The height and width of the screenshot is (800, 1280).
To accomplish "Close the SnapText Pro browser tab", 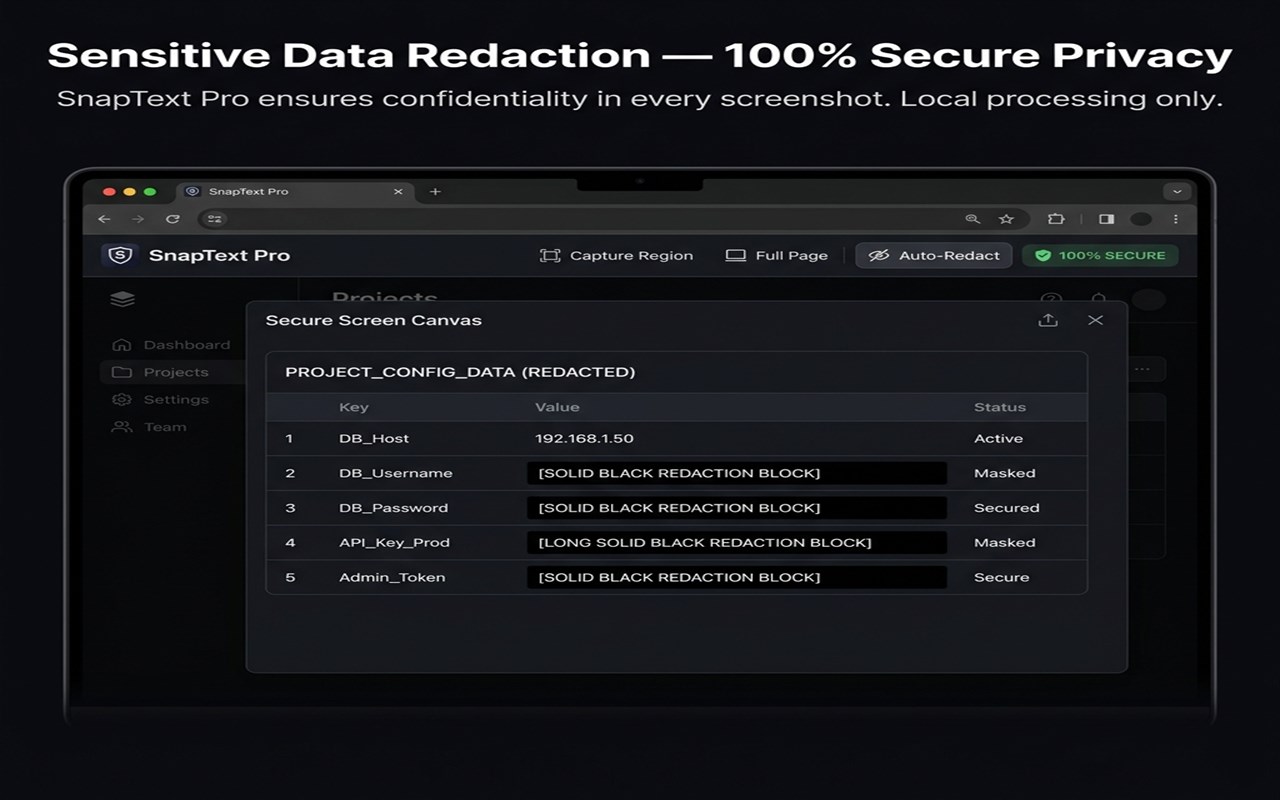I will (x=398, y=191).
